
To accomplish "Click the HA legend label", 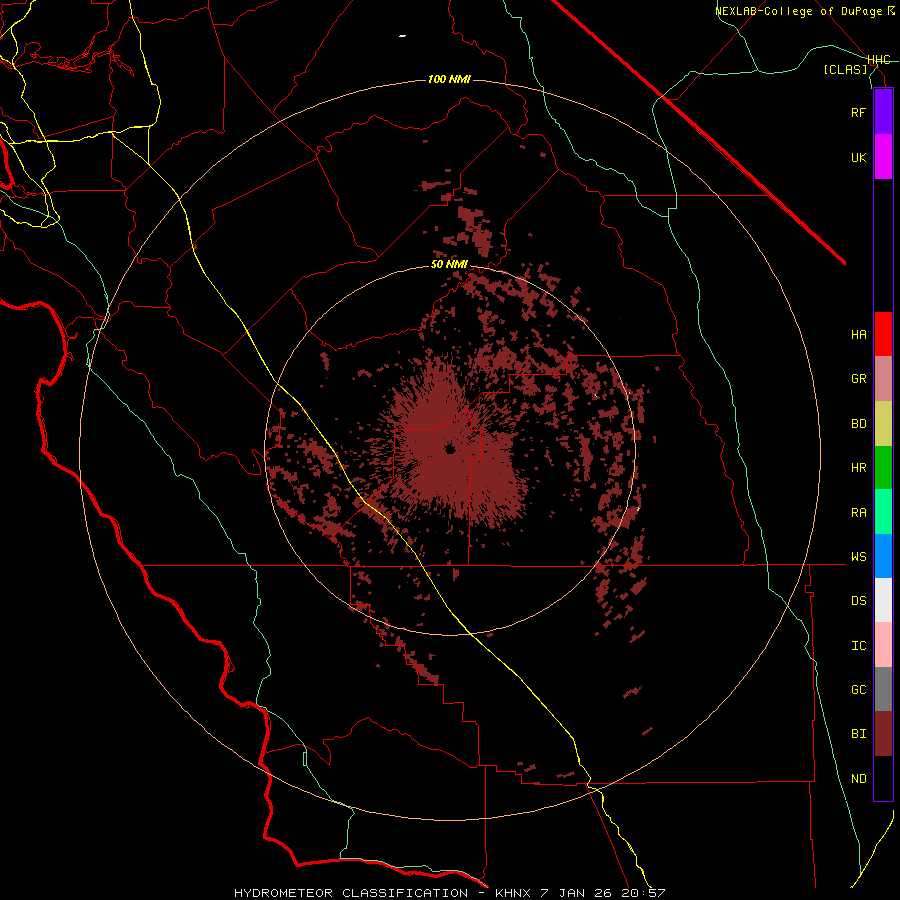I will pos(858,335).
